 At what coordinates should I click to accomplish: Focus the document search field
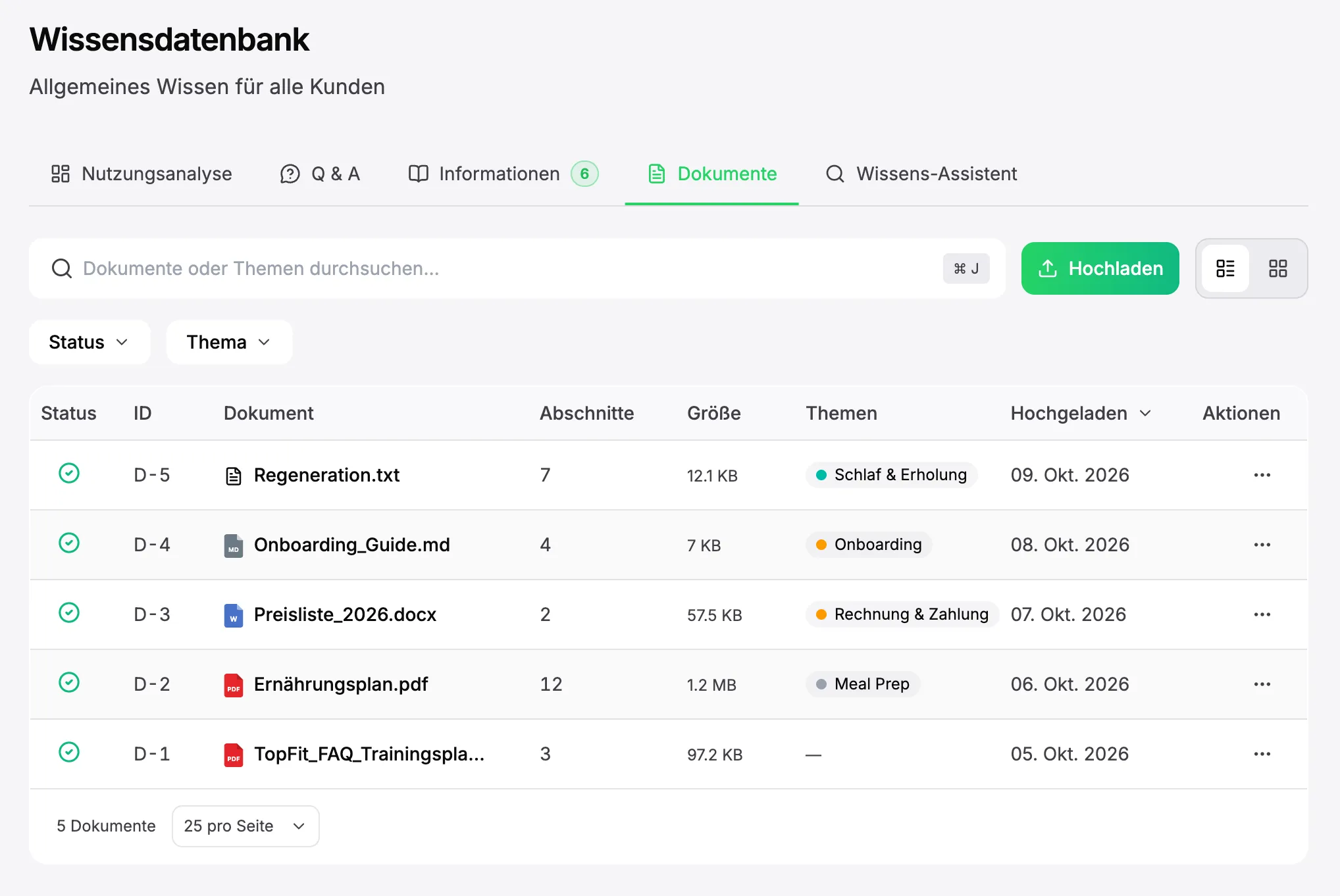coord(517,268)
